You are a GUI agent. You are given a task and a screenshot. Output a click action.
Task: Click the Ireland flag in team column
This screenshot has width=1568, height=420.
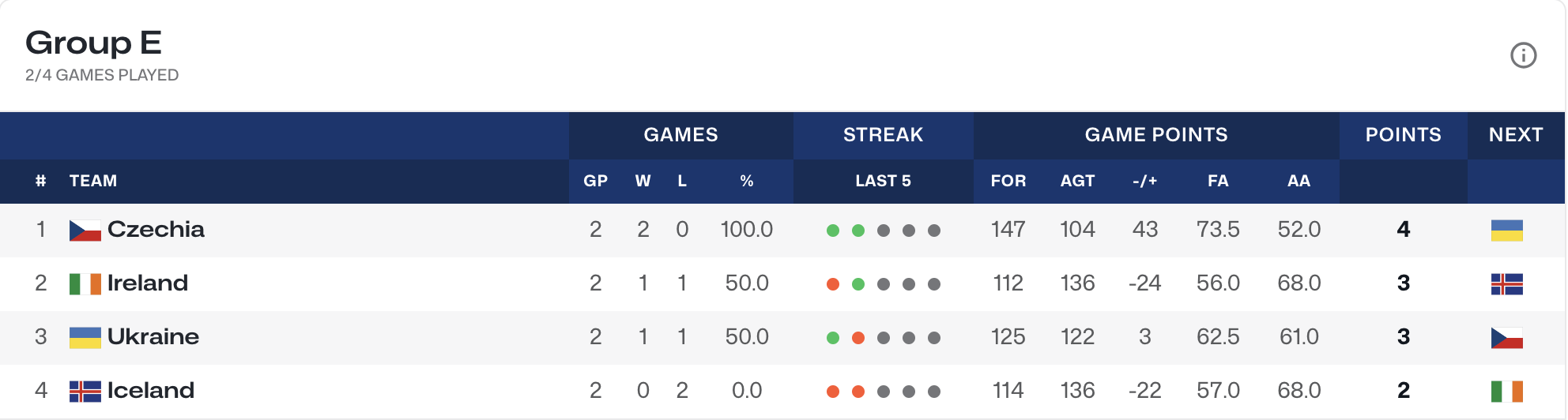point(85,284)
